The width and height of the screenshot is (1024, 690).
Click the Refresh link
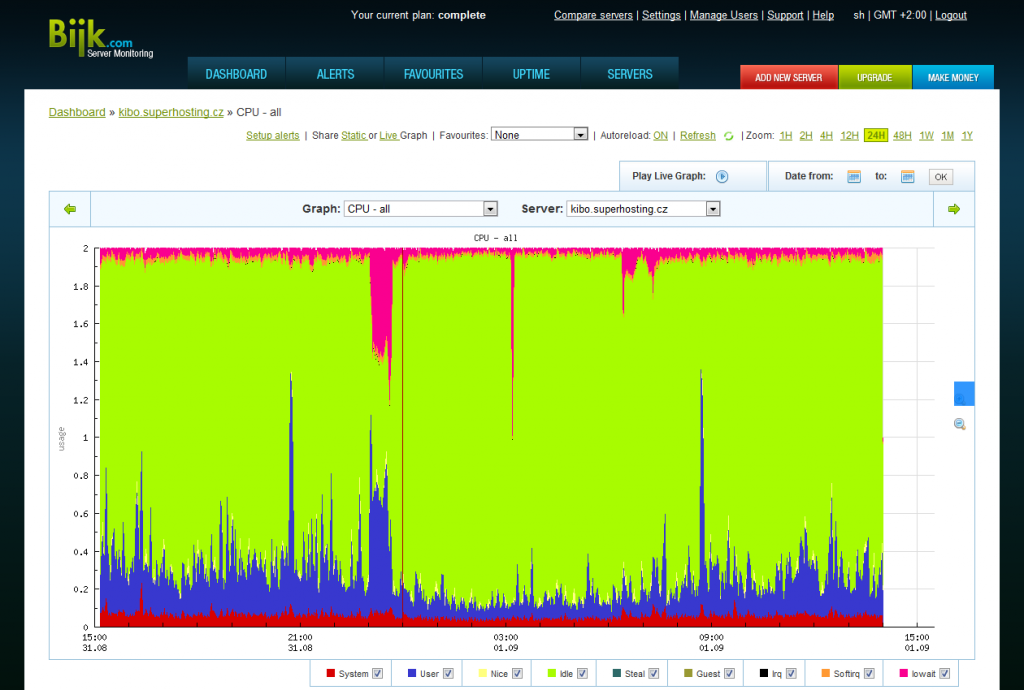(697, 135)
